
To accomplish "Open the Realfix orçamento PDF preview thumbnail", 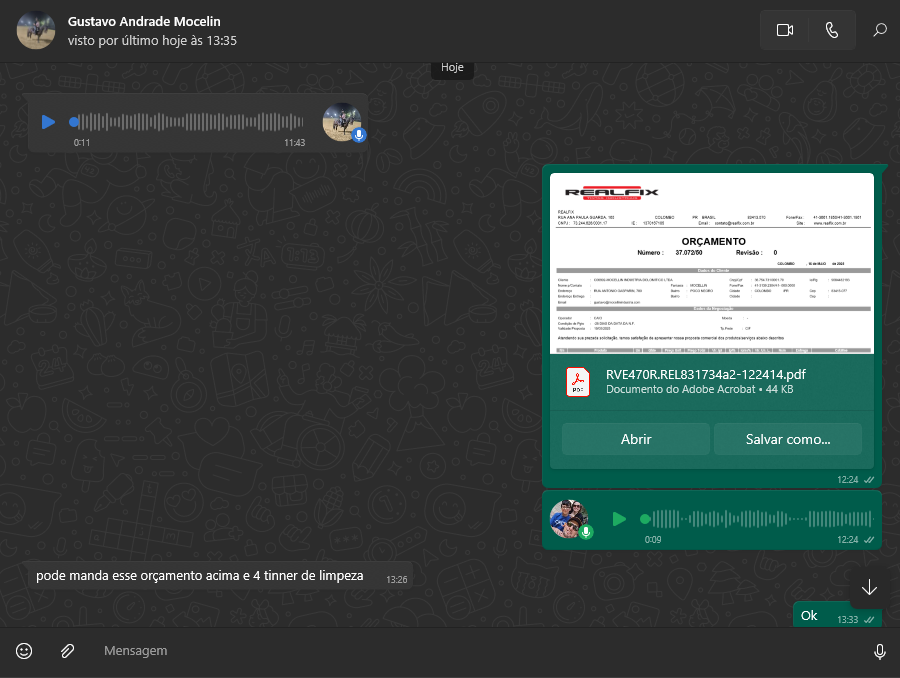I will coord(711,264).
